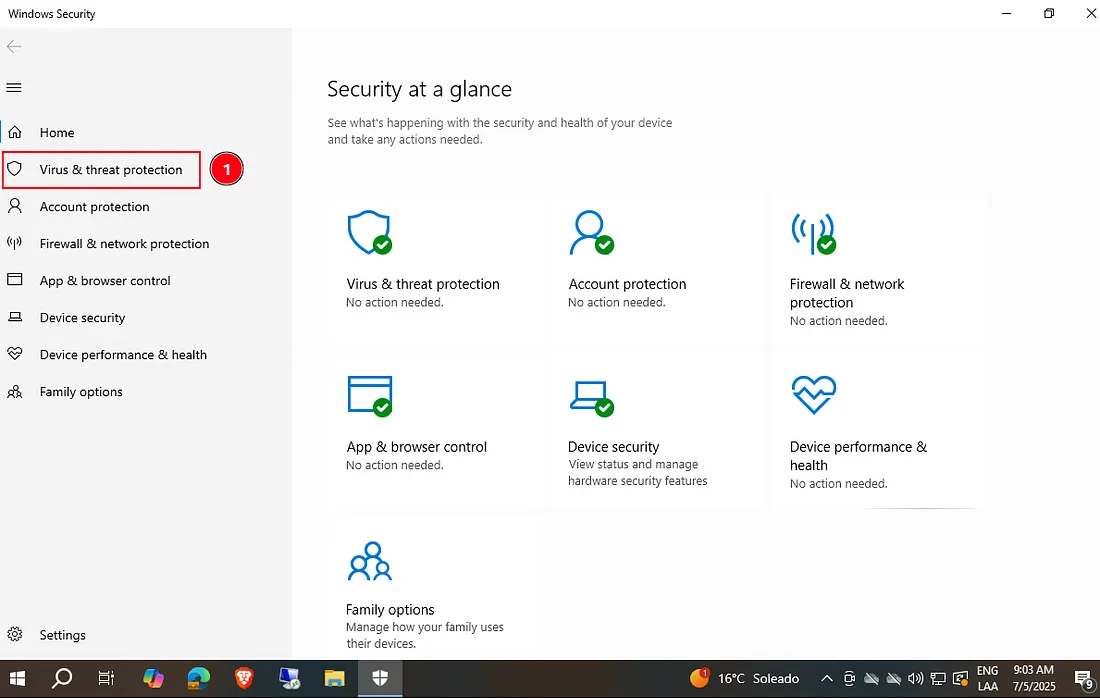This screenshot has width=1100, height=698.
Task: Open Settings at the sidebar bottom
Action: (x=146, y=635)
